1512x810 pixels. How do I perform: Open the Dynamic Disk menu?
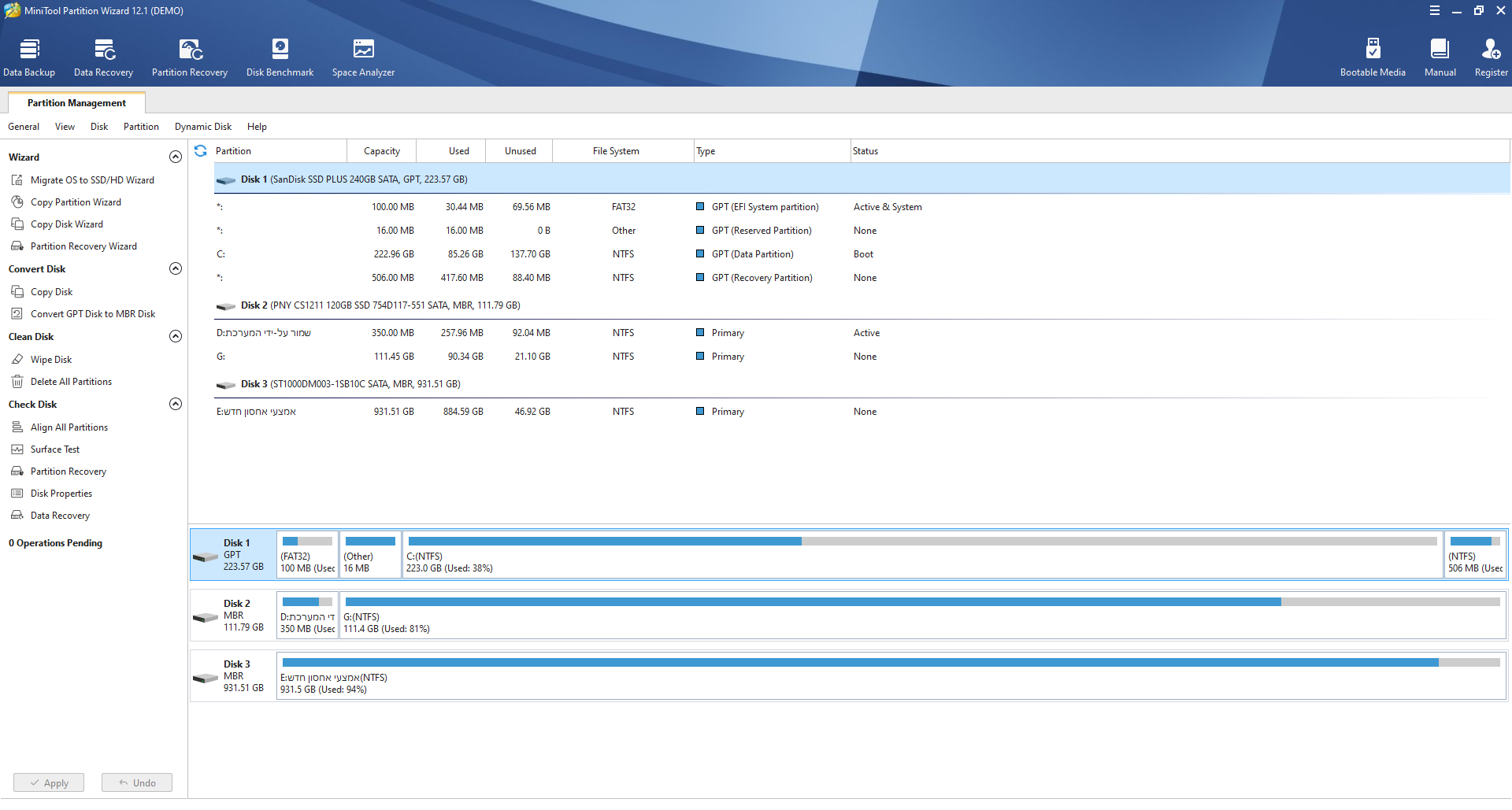[203, 127]
